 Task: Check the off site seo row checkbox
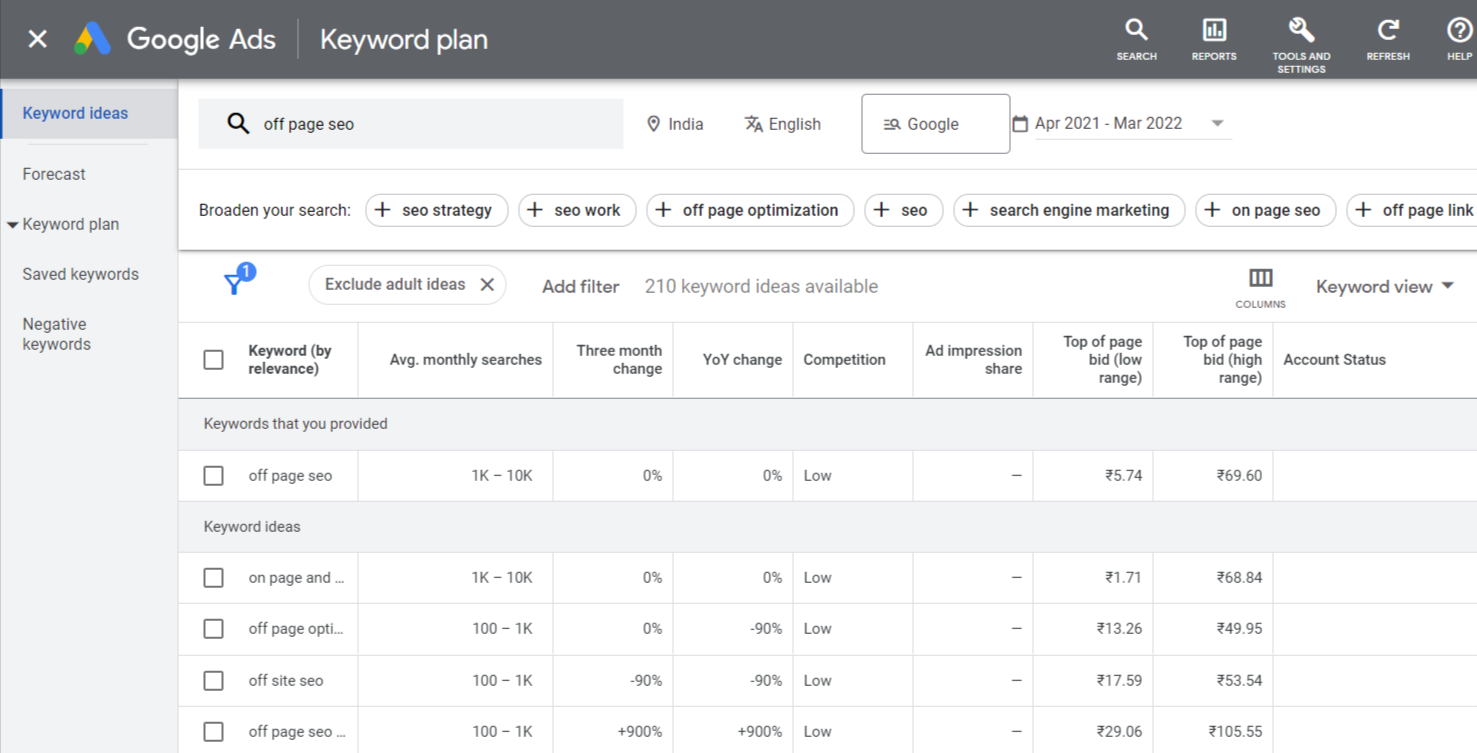pyautogui.click(x=214, y=681)
